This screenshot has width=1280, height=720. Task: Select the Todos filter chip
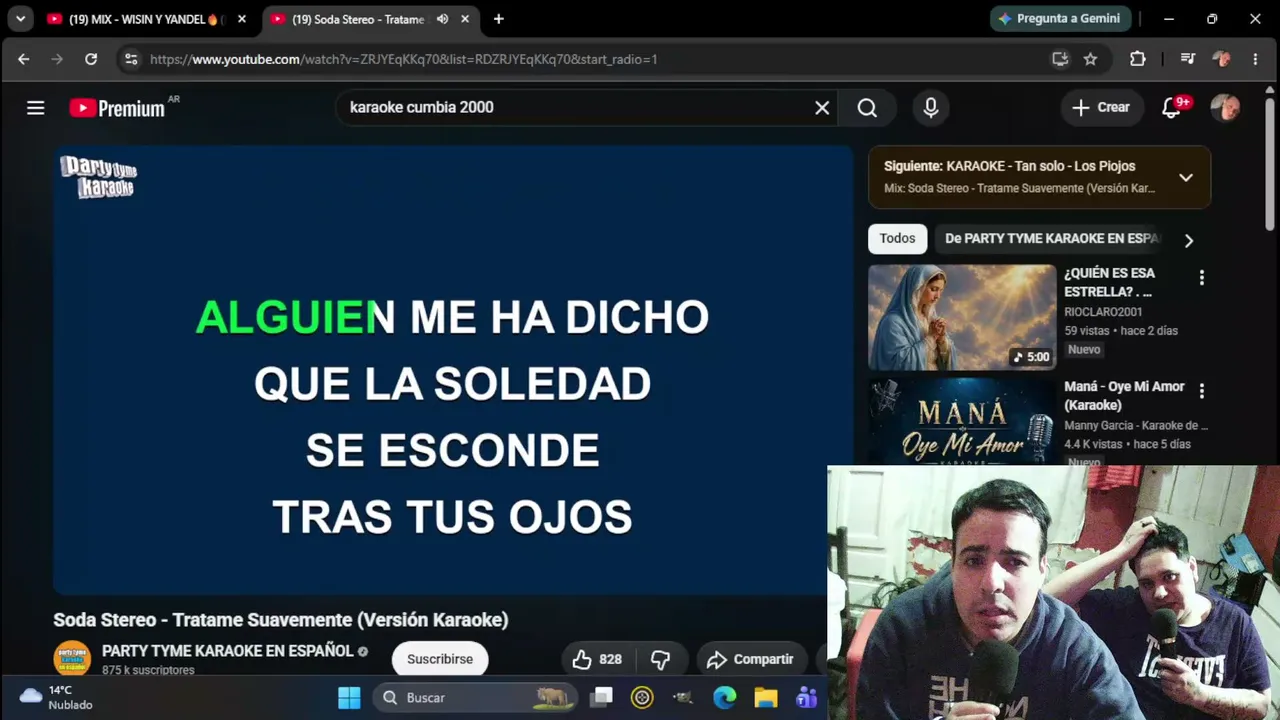pyautogui.click(x=897, y=239)
